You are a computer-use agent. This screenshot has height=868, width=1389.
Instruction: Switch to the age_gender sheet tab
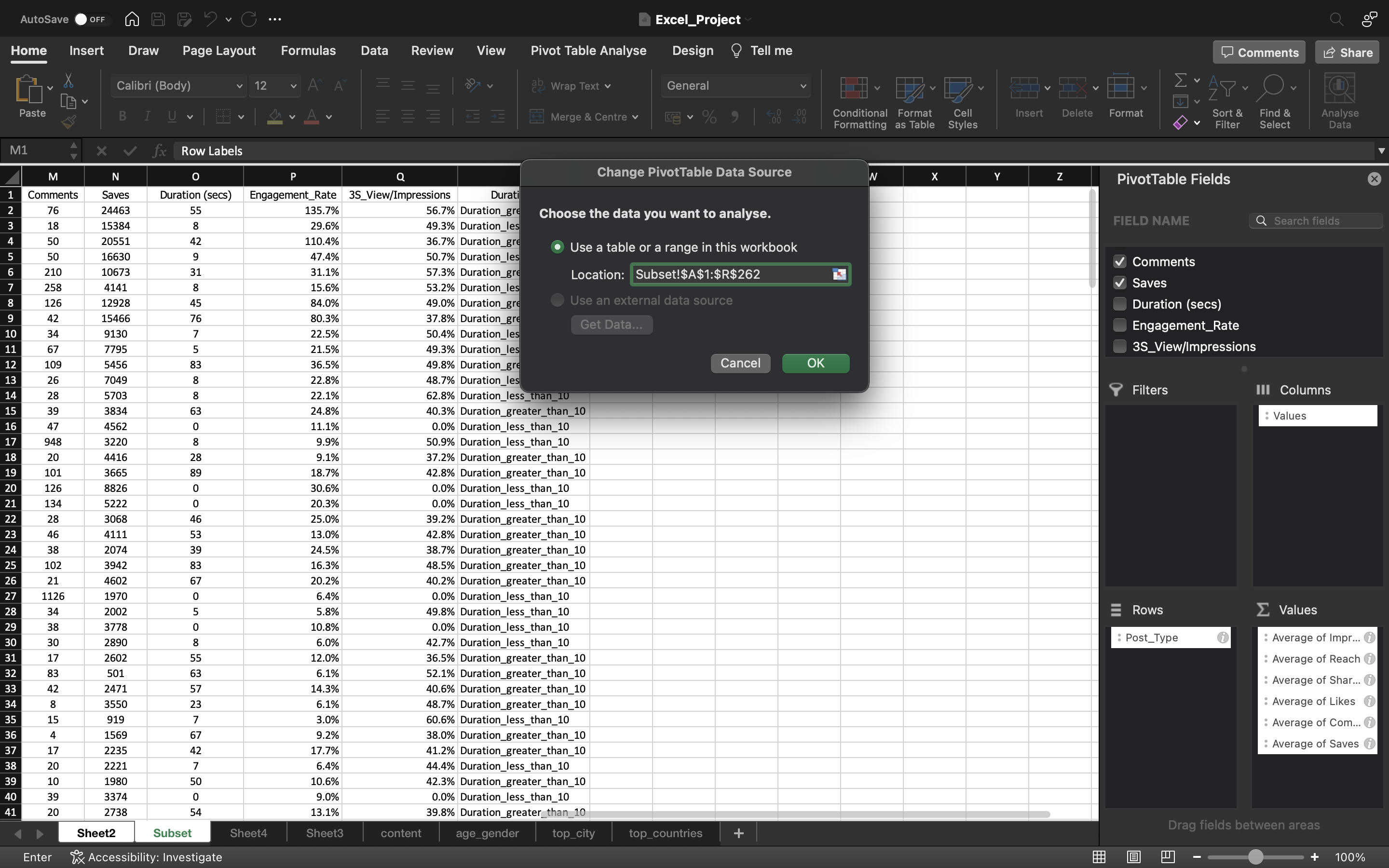click(x=487, y=833)
